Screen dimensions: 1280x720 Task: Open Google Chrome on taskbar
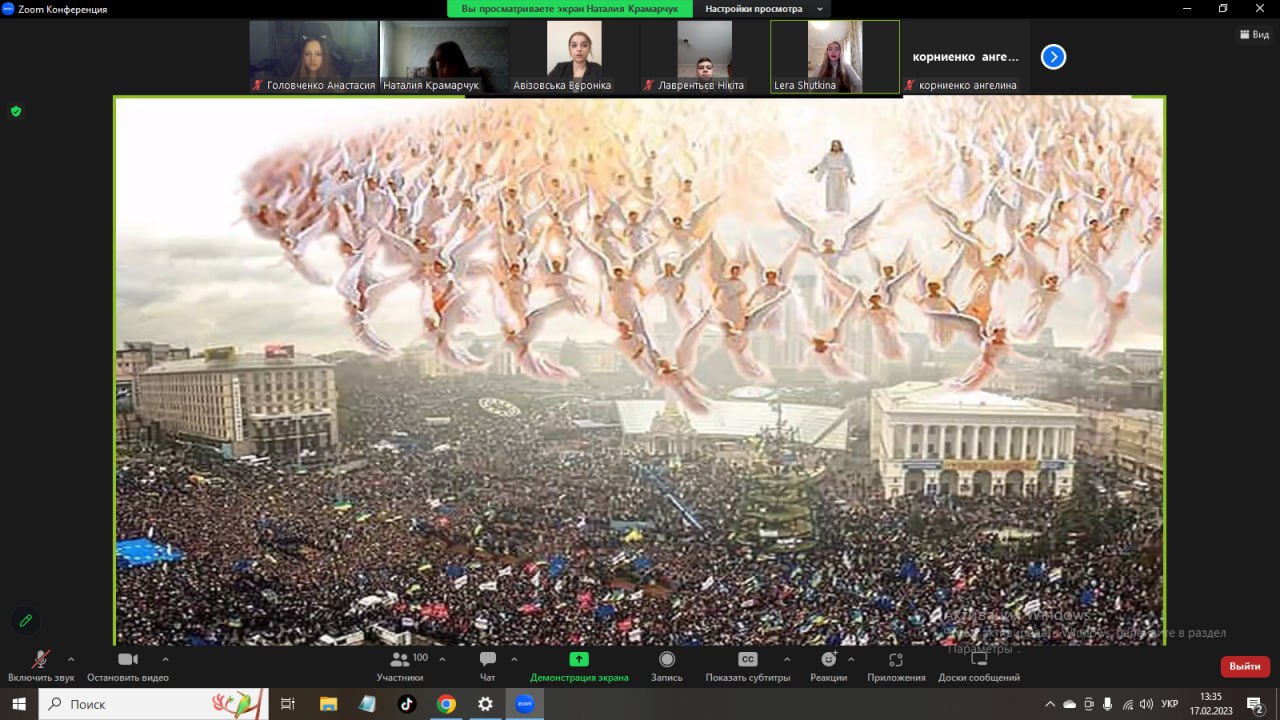(446, 704)
